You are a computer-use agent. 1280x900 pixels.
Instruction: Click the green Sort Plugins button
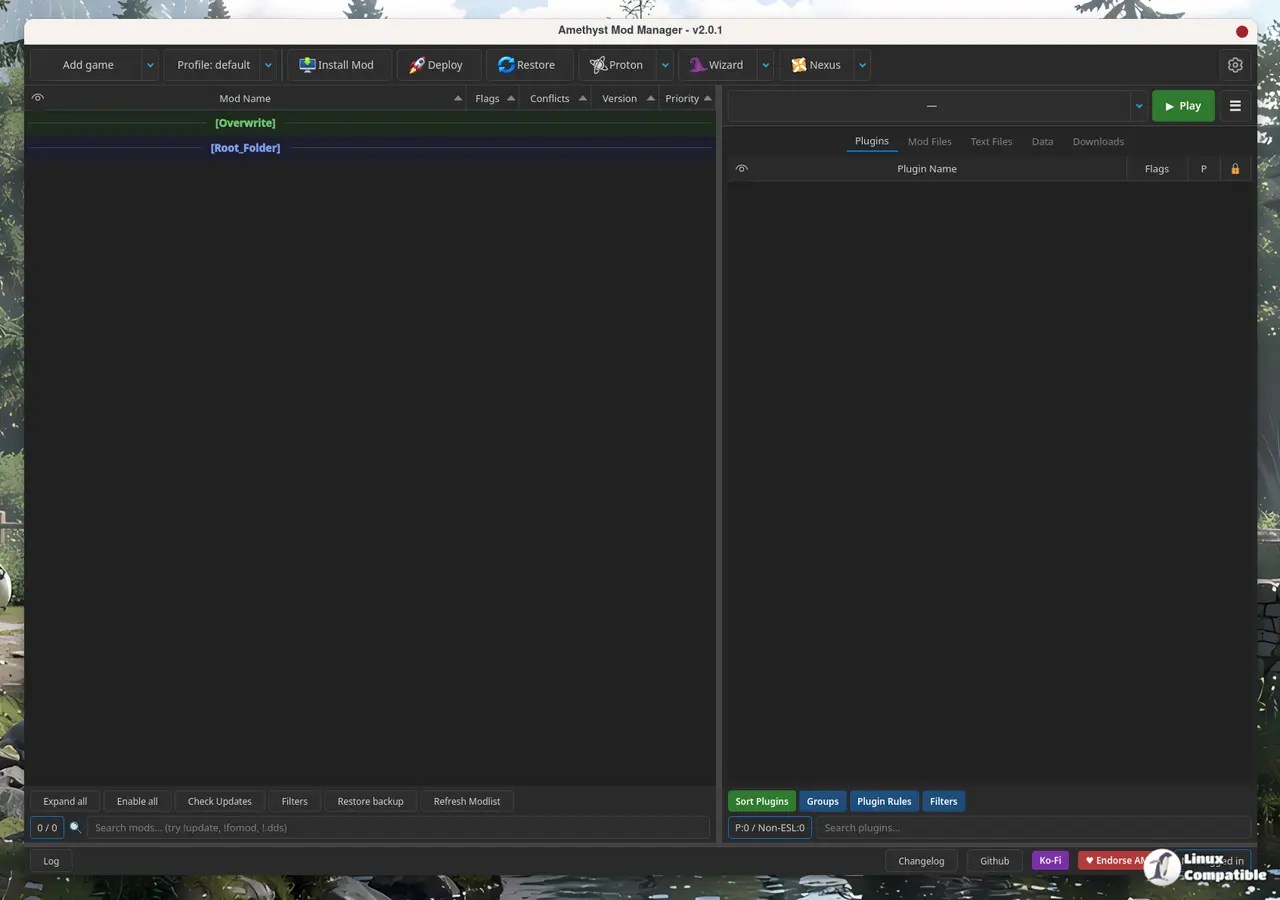762,801
